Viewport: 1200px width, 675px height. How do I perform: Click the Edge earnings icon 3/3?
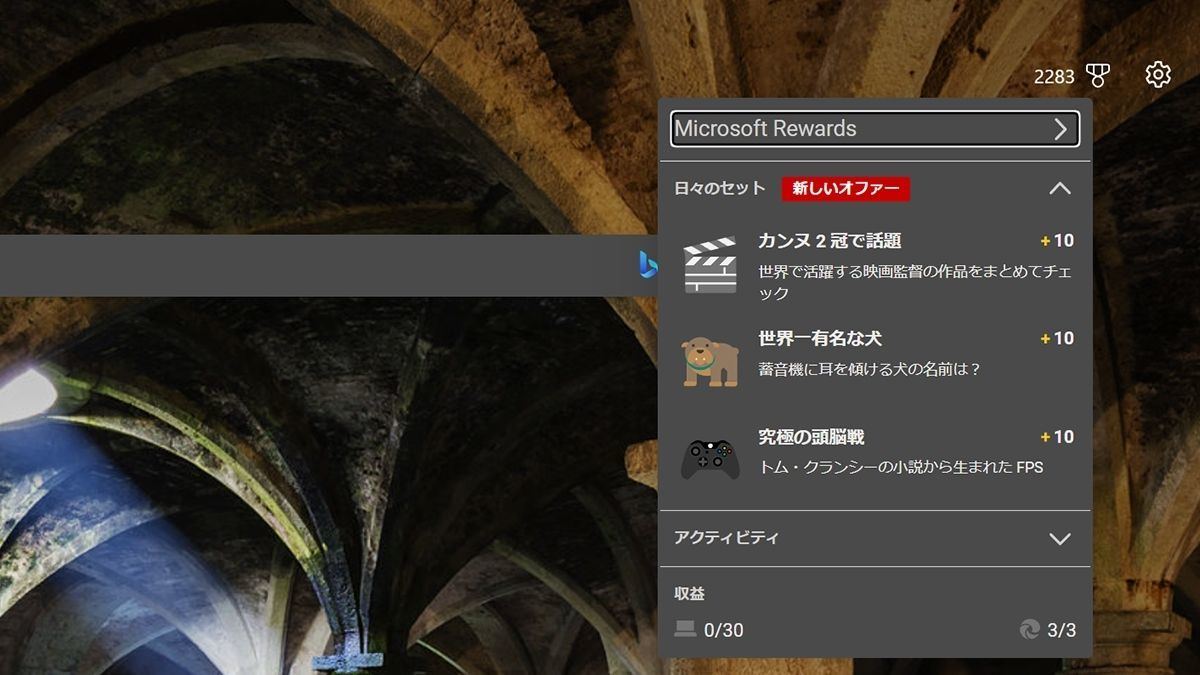(x=1029, y=629)
